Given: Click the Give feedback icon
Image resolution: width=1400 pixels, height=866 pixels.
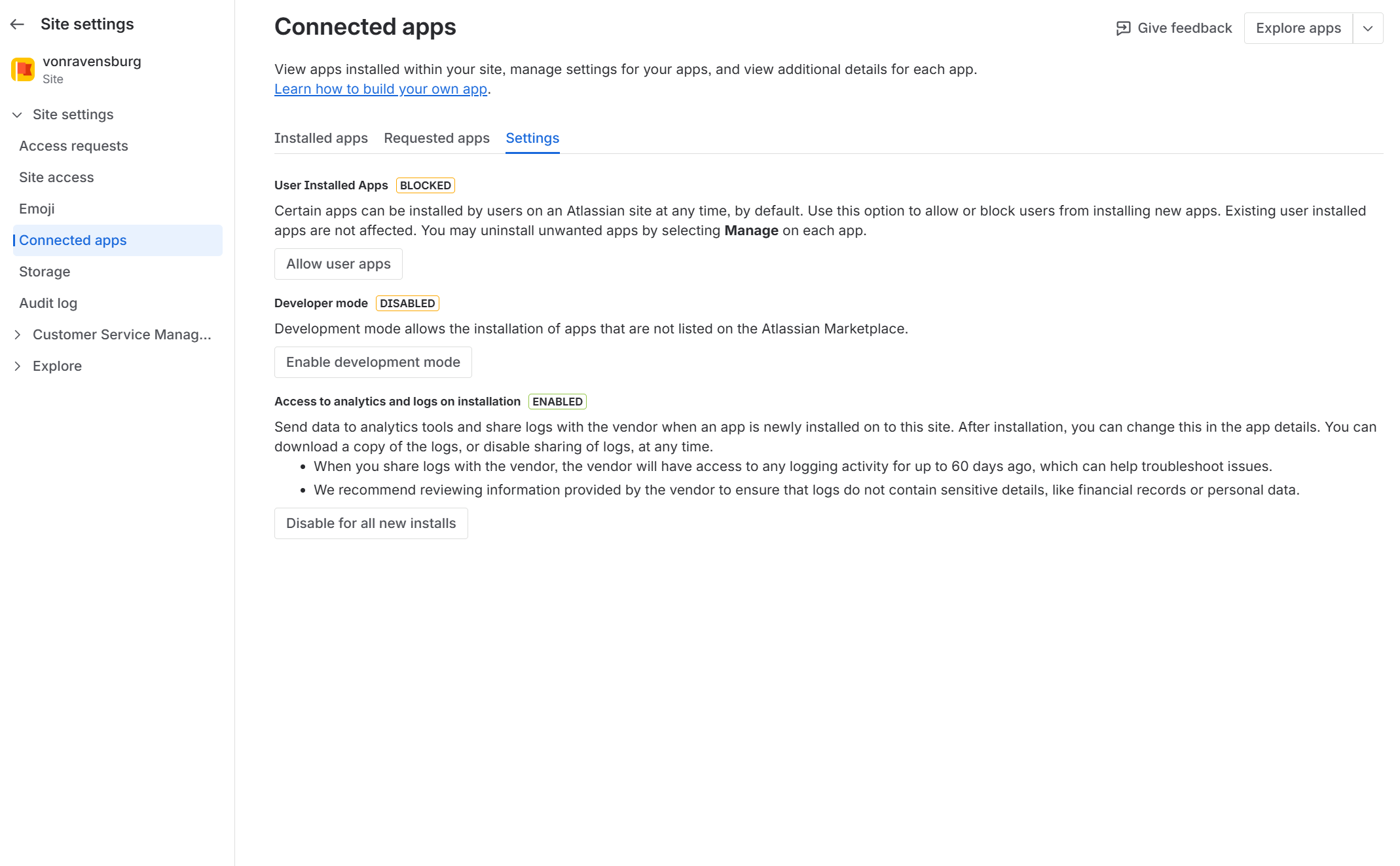Looking at the screenshot, I should (x=1123, y=28).
